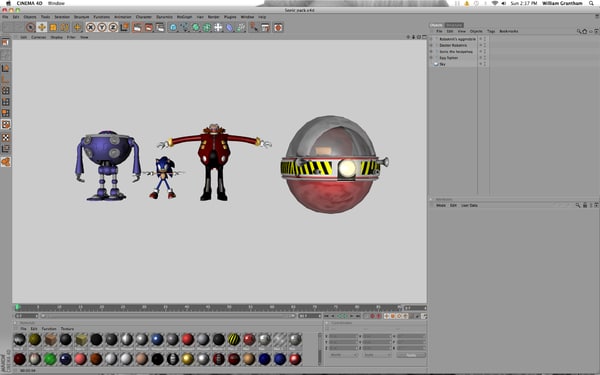Go to the start of animation
Image resolution: width=600 pixels, height=375 pixels.
click(326, 316)
